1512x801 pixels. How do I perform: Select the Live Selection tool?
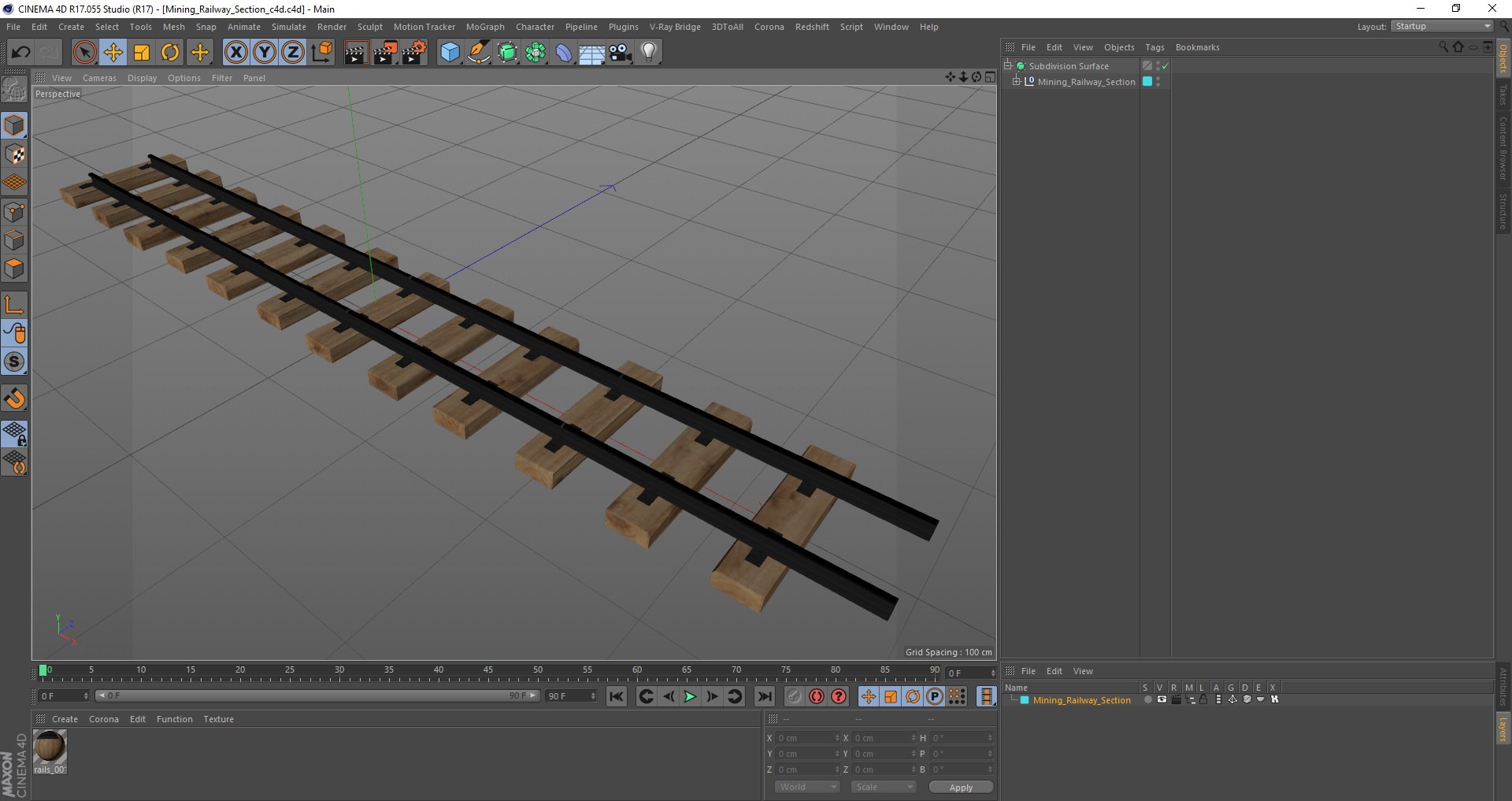pyautogui.click(x=84, y=53)
